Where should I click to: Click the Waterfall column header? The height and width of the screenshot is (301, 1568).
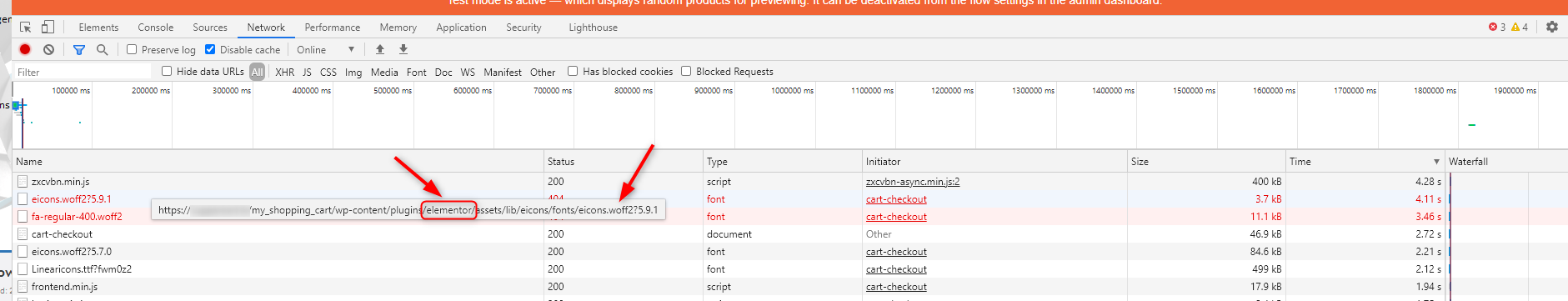pos(1506,162)
